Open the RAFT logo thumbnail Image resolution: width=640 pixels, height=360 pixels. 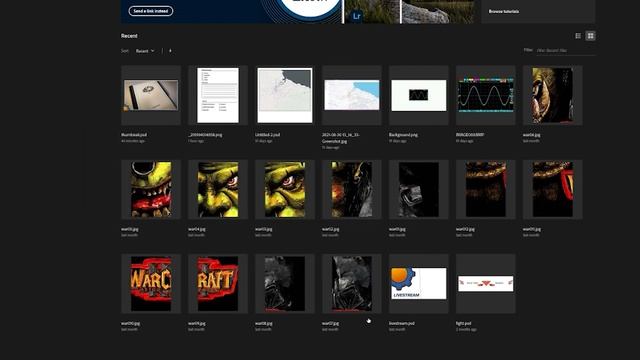click(x=218, y=284)
